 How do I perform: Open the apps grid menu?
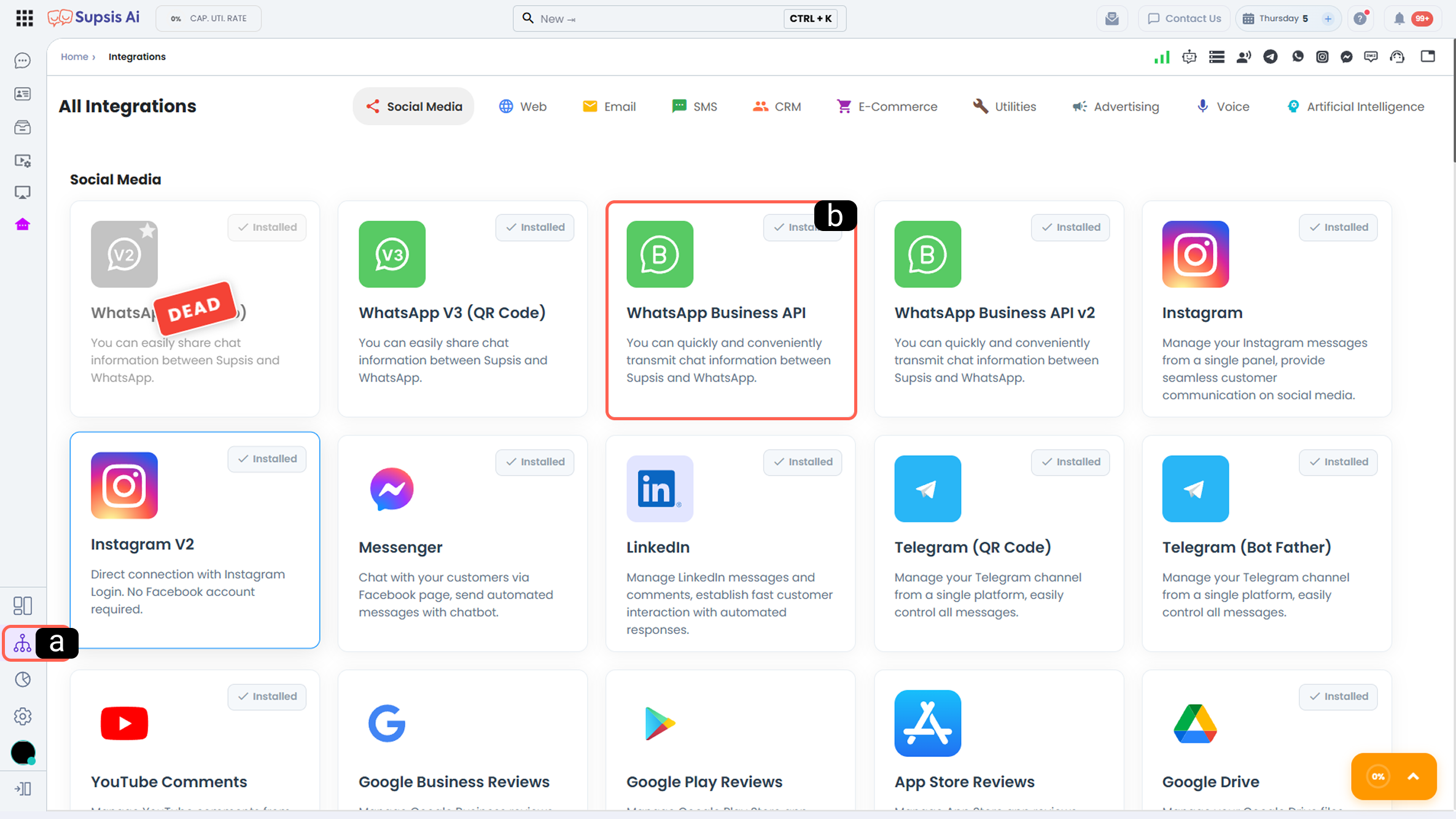pos(25,18)
